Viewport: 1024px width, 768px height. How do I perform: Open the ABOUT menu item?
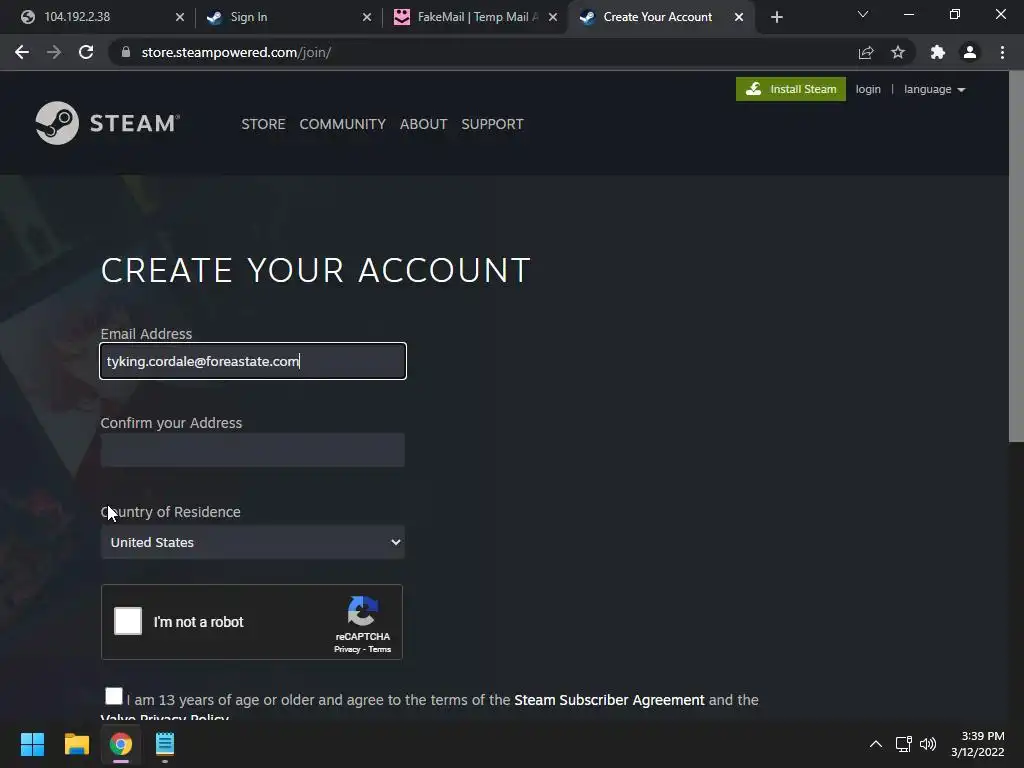pos(424,124)
